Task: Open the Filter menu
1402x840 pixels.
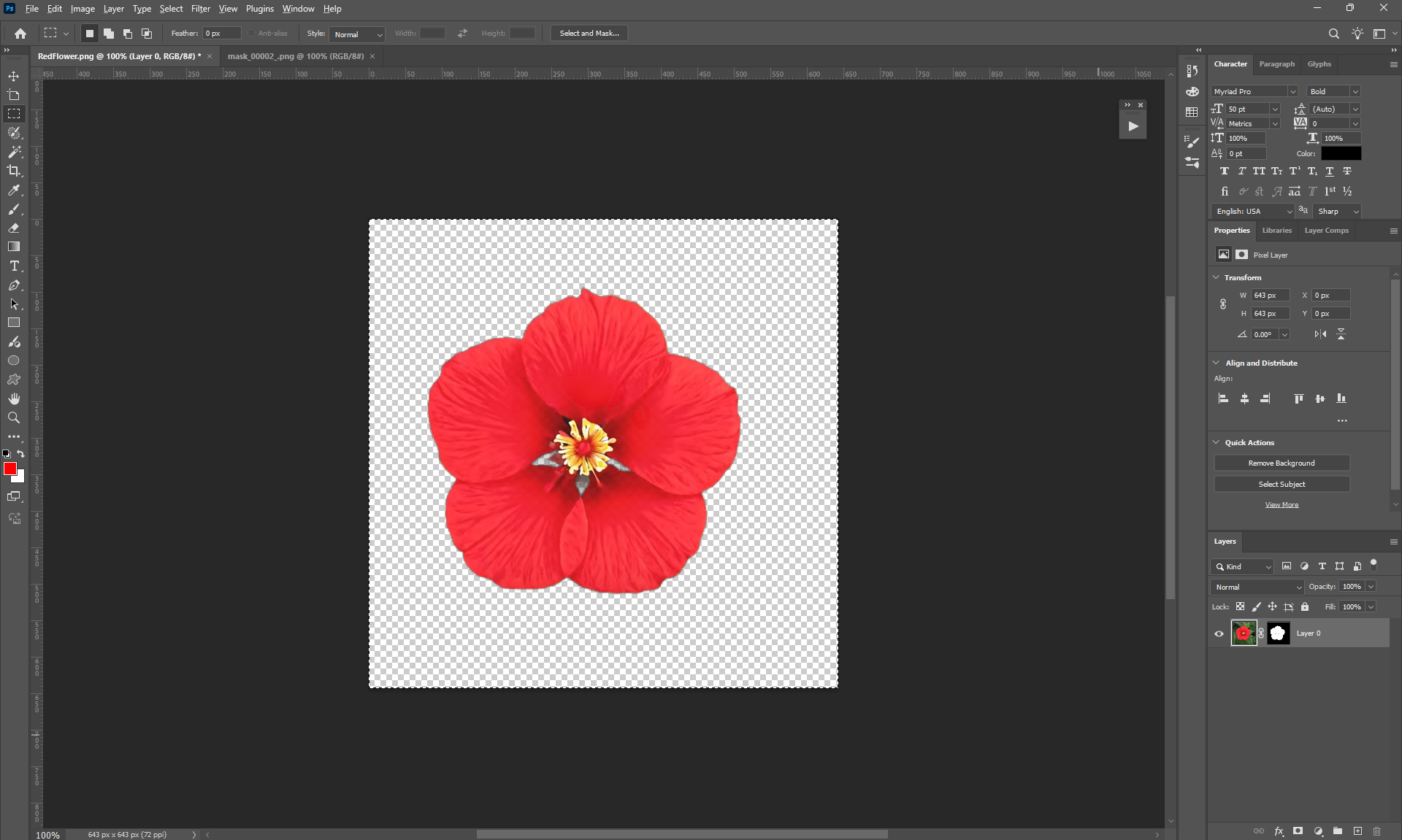Action: 200,9
